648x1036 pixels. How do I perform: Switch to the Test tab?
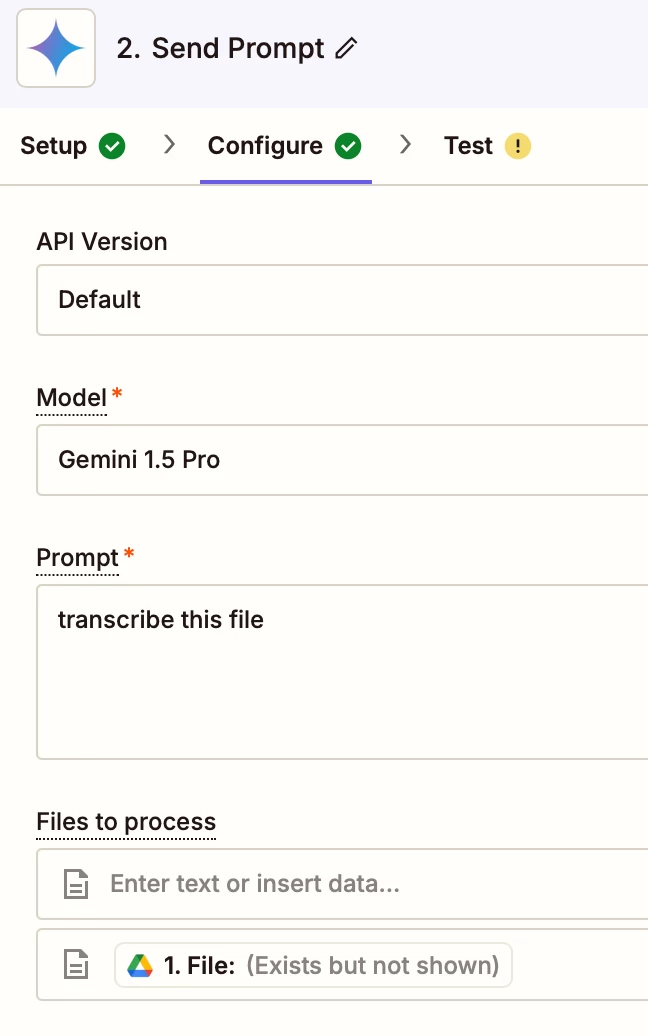pos(487,146)
